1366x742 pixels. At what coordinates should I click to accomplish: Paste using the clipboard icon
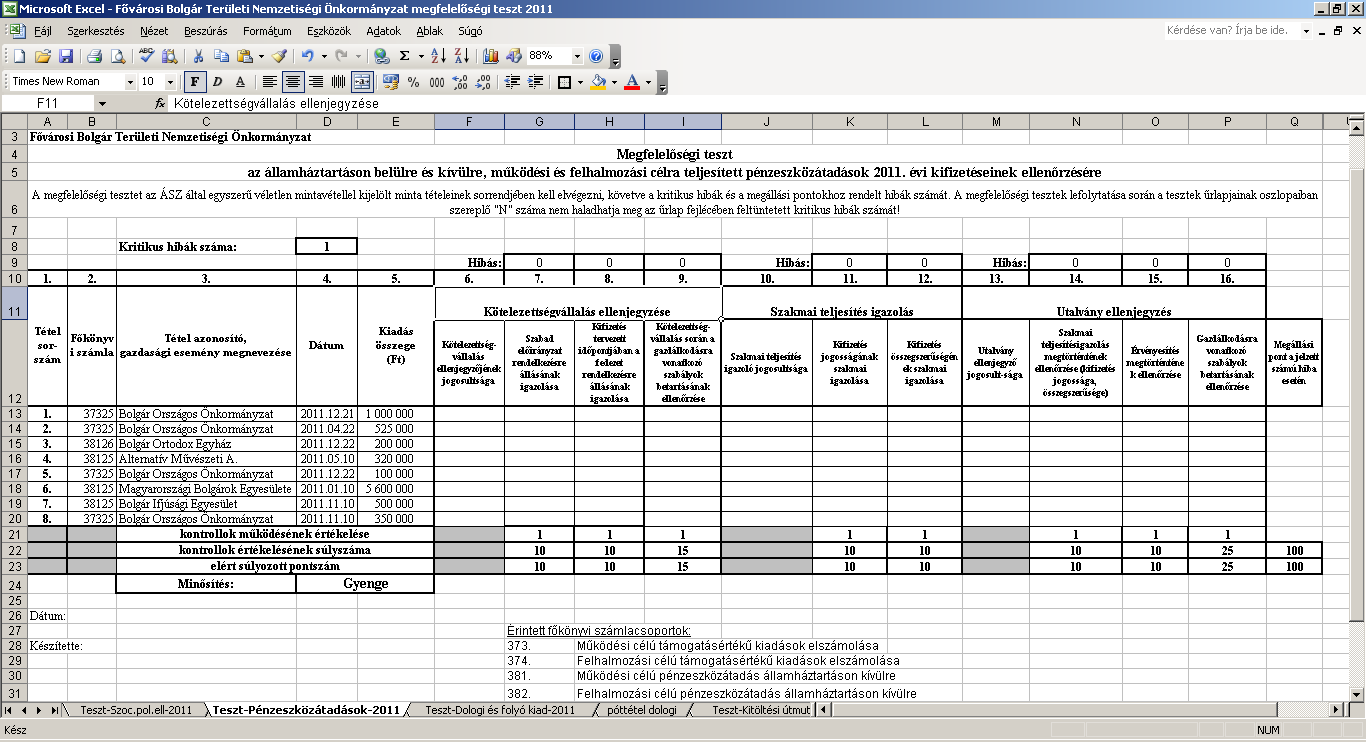[x=244, y=56]
